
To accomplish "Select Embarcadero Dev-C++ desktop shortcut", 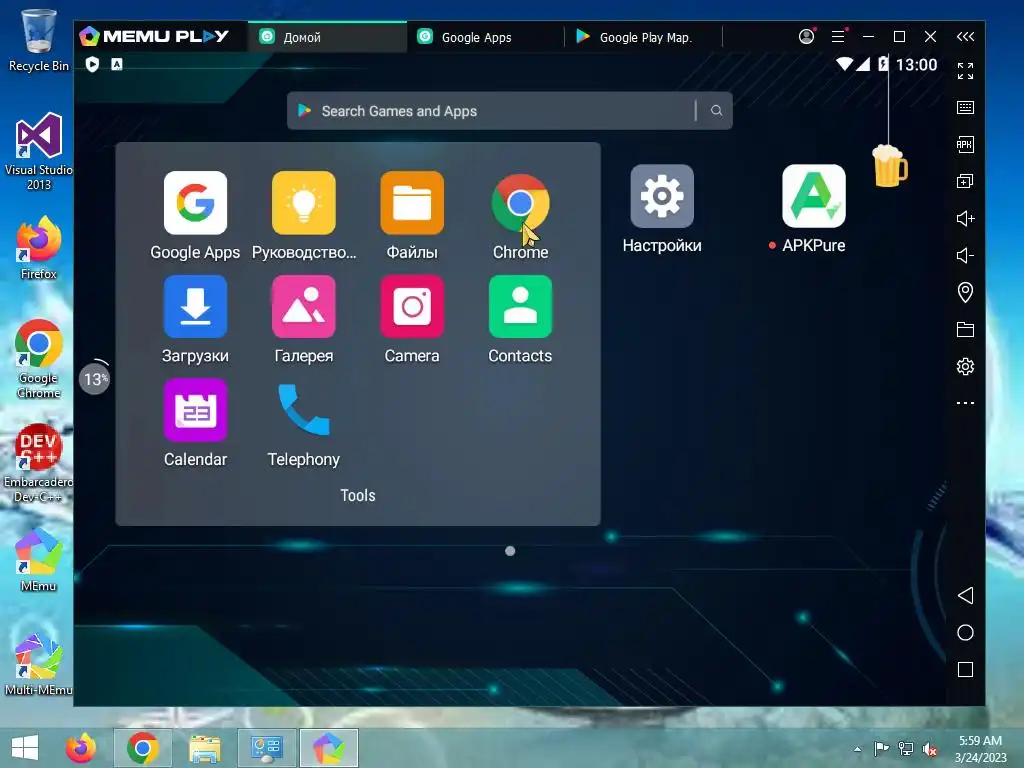I will pyautogui.click(x=39, y=464).
